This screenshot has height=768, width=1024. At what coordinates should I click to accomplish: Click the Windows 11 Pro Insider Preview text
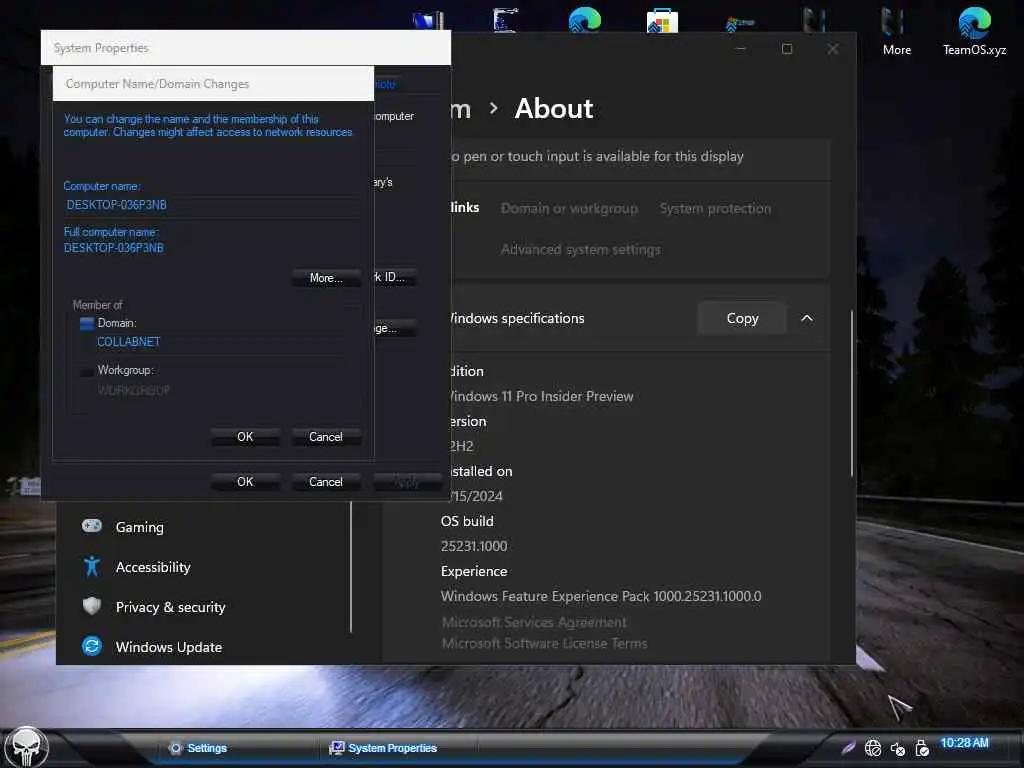click(541, 396)
